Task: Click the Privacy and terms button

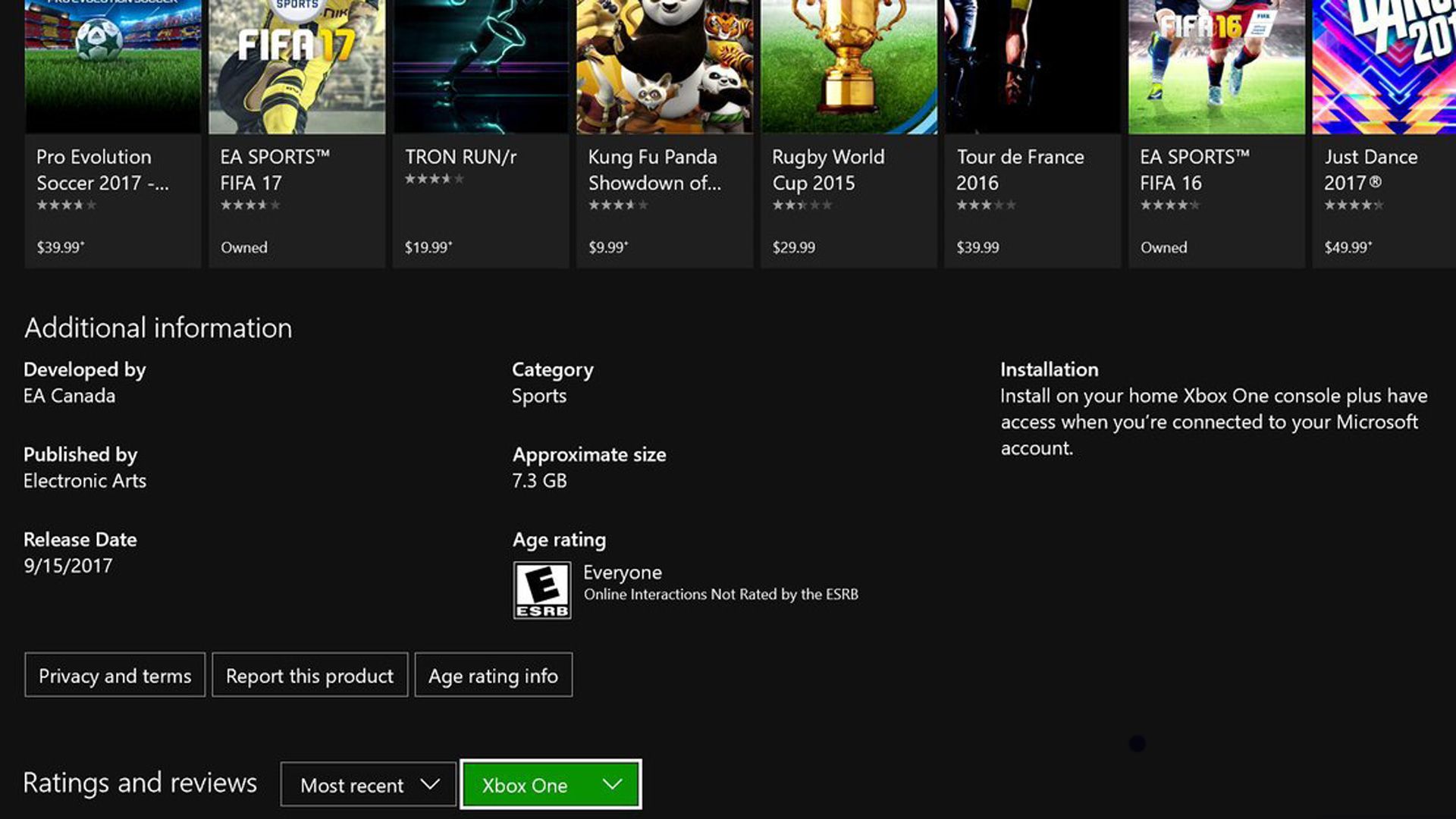Action: (114, 675)
